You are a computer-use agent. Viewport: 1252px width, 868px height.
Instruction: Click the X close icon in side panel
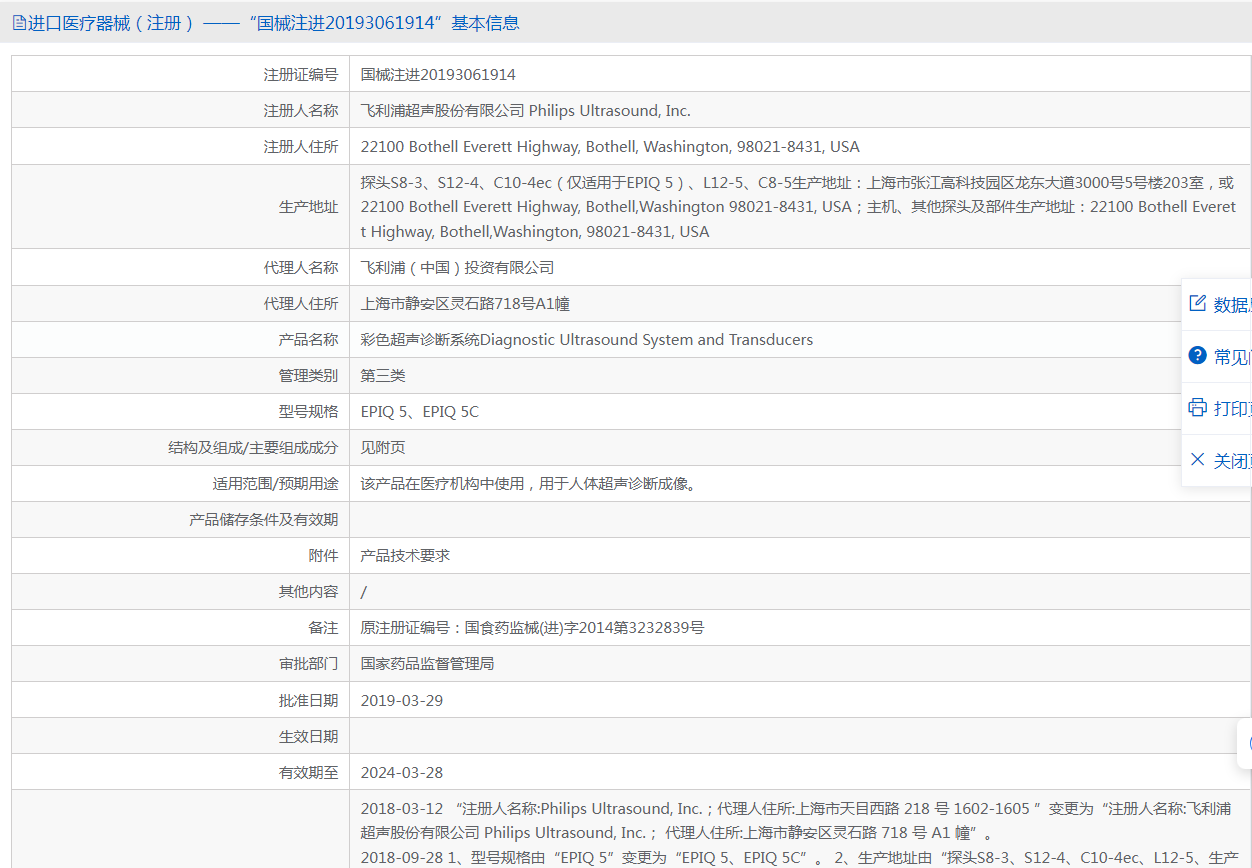point(1197,459)
